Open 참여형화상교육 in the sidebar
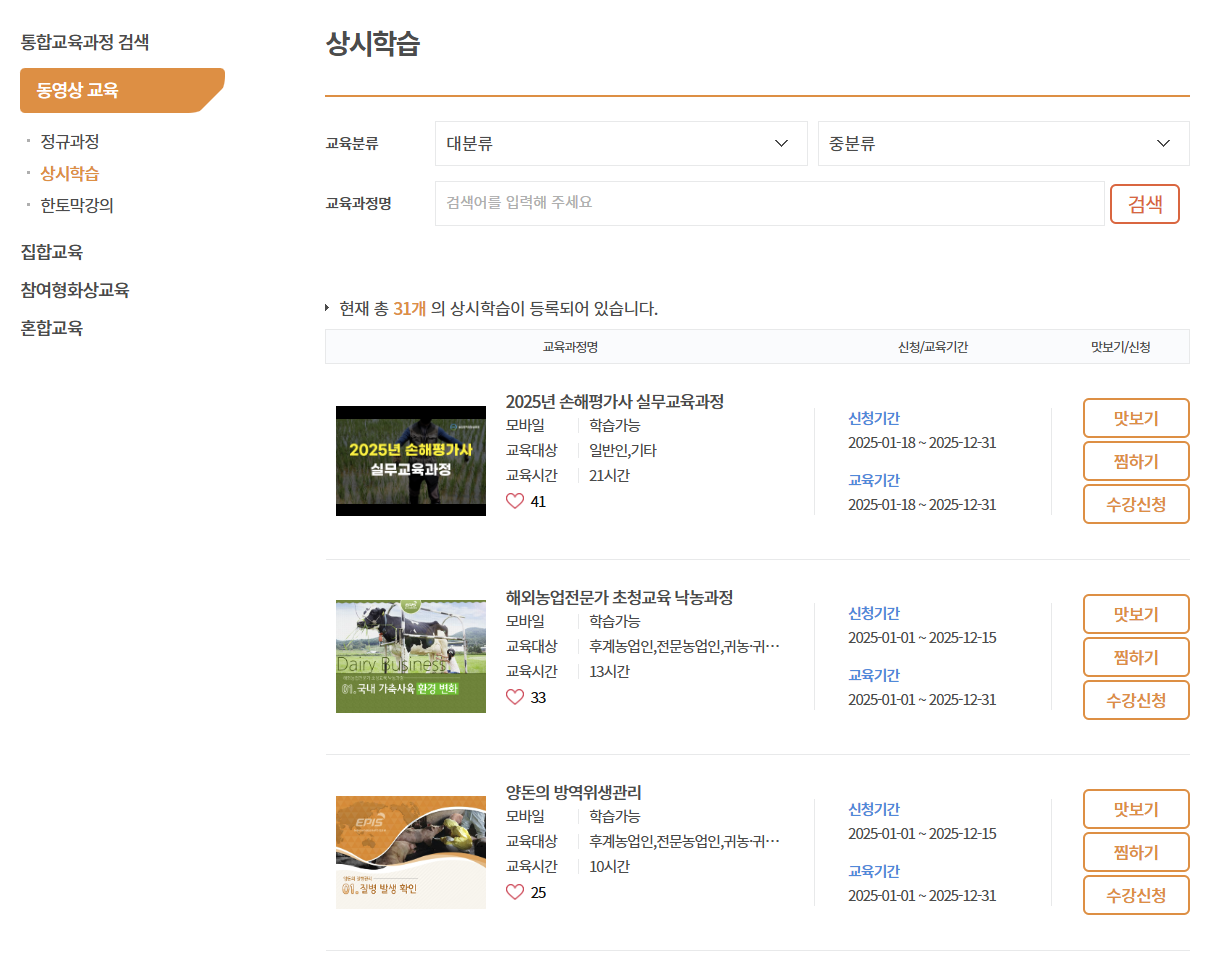The width and height of the screenshot is (1207, 956). [75, 290]
